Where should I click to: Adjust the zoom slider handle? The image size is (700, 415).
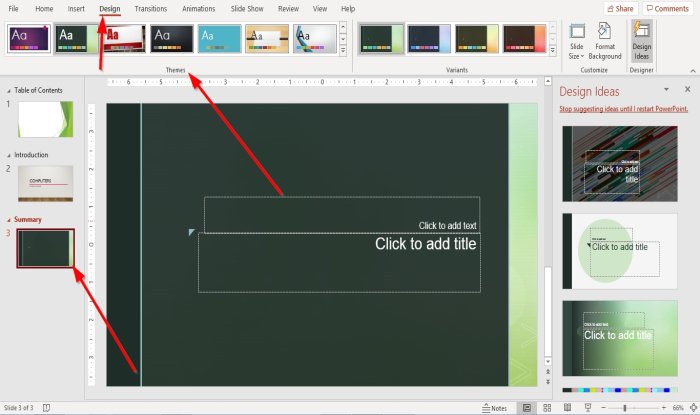[625, 408]
